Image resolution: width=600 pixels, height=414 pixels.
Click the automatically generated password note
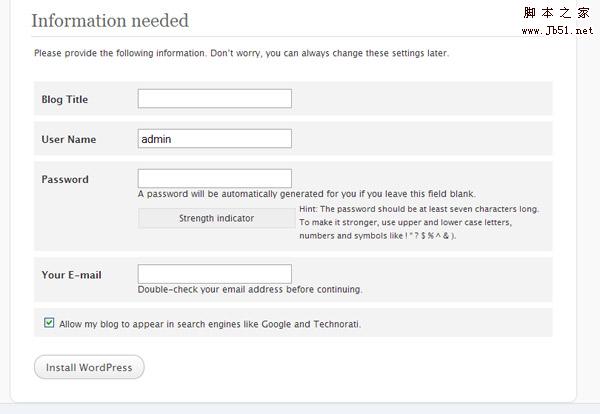(x=306, y=194)
